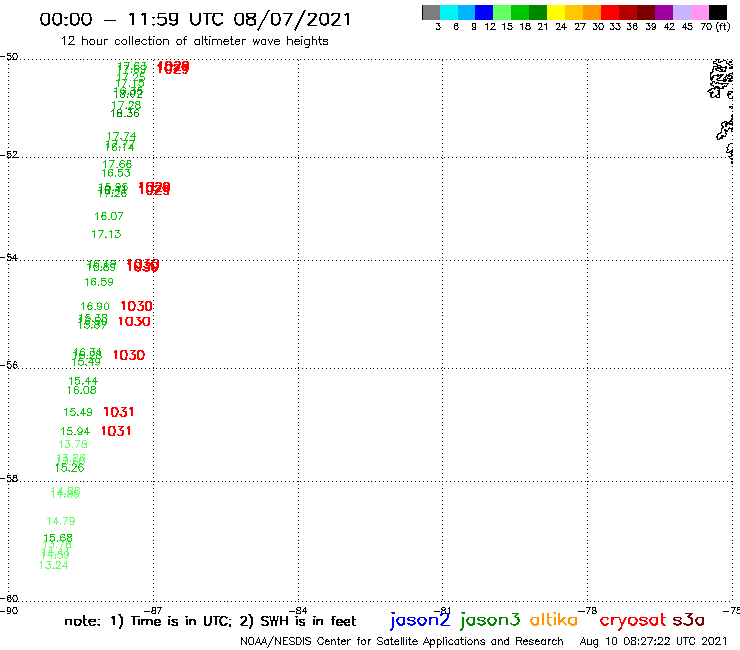Viewport: 740px width, 650px height.
Task: Click the wave height value 17.13
Action: 106,234
